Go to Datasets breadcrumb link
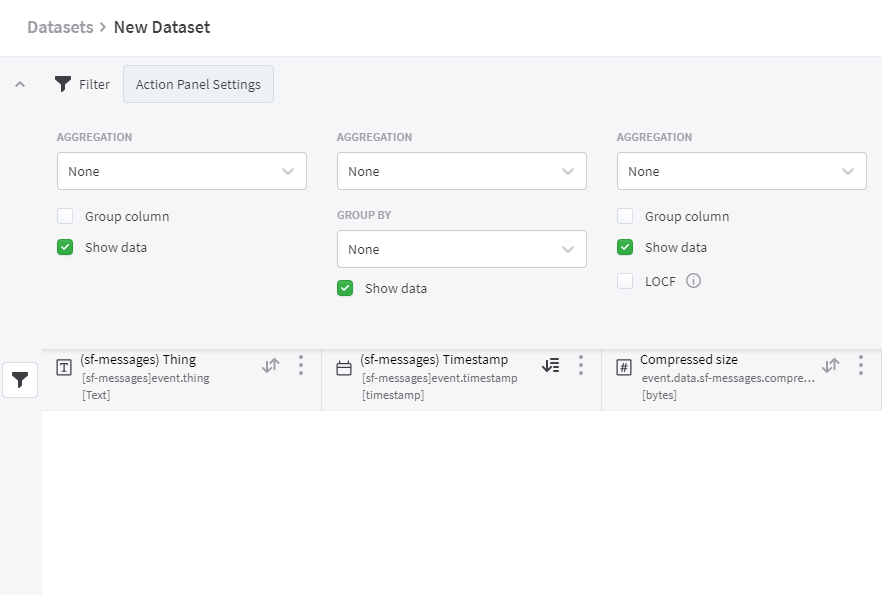882x595 pixels. coord(60,27)
